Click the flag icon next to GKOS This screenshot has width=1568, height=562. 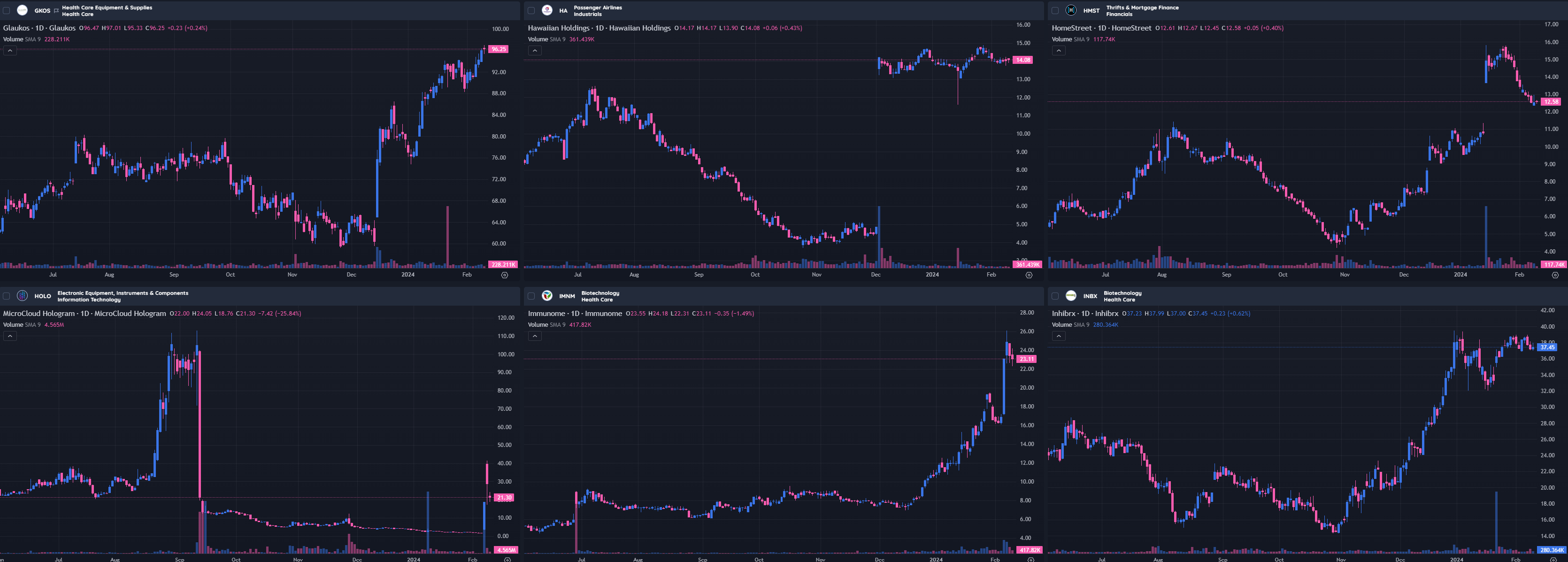pos(57,11)
